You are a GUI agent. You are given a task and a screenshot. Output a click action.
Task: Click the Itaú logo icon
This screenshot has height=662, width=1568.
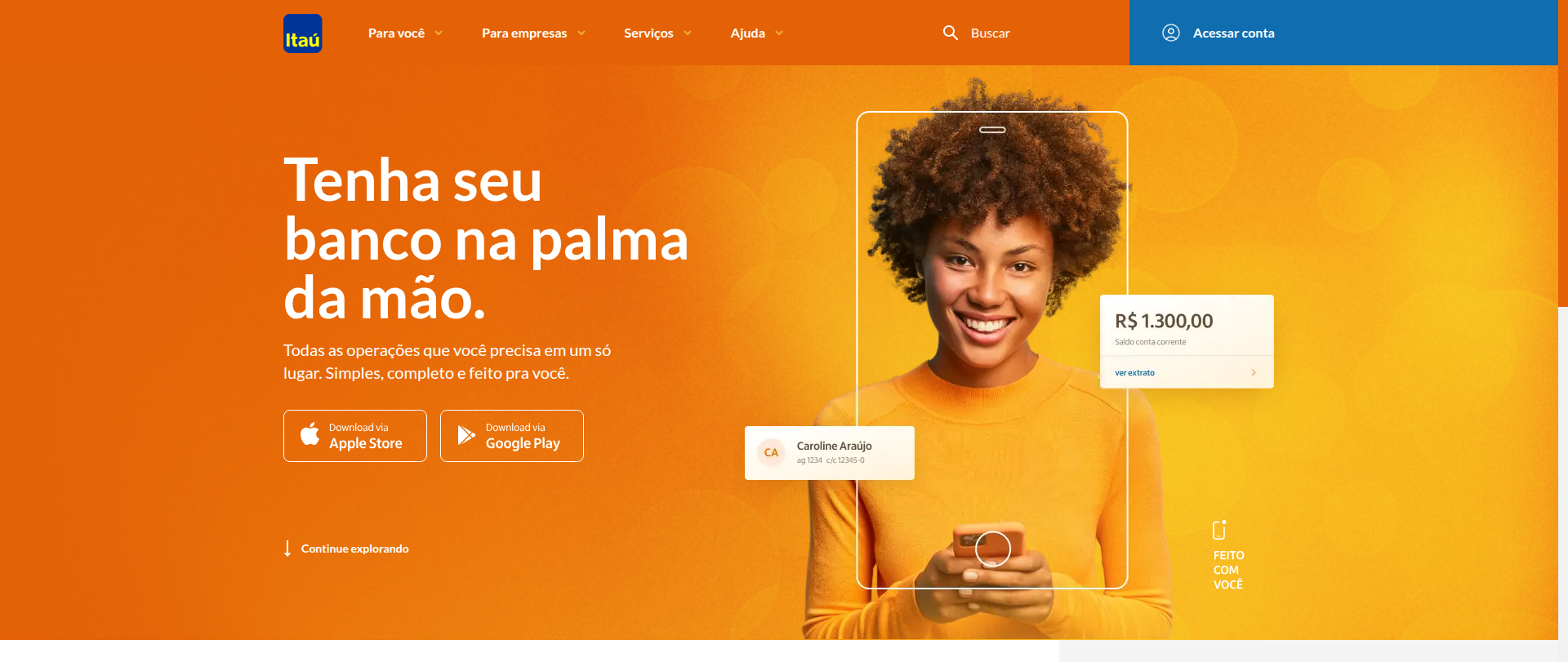tap(302, 33)
